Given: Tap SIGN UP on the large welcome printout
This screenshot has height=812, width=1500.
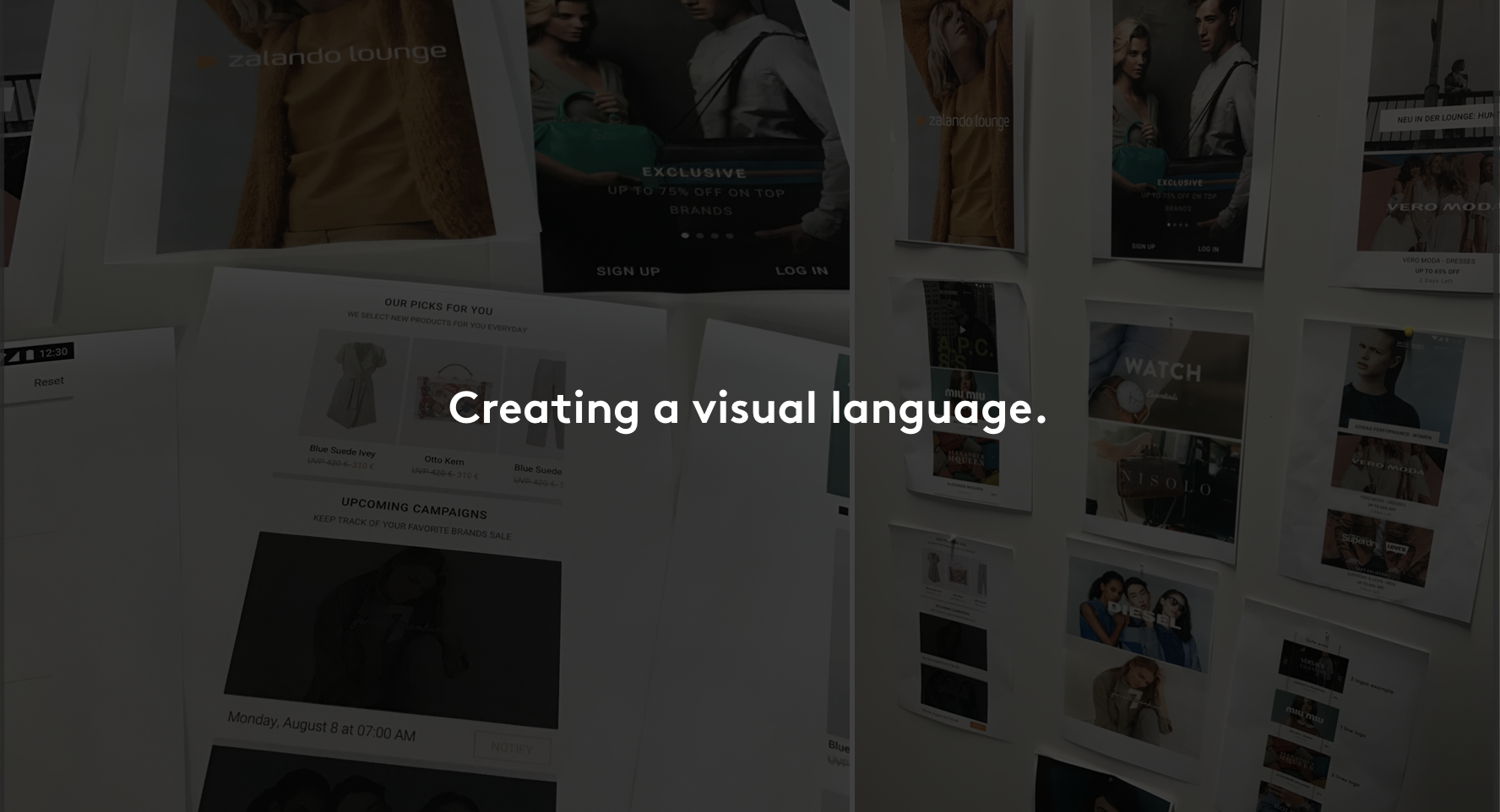Looking at the screenshot, I should 628,271.
